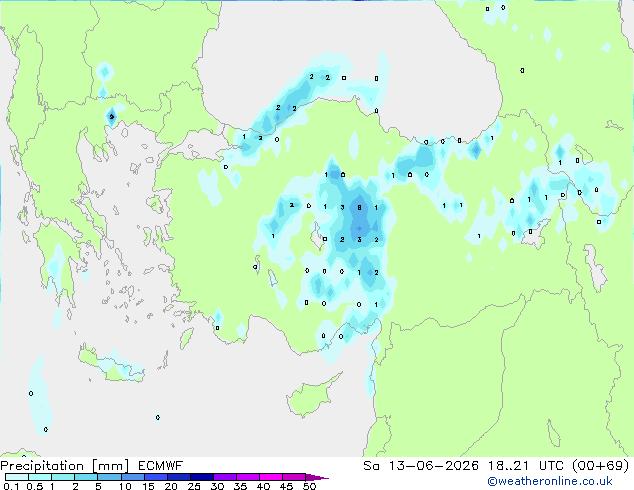Click the 'ECMWF' model label
Viewport: 634px width, 490px height.
161,466
